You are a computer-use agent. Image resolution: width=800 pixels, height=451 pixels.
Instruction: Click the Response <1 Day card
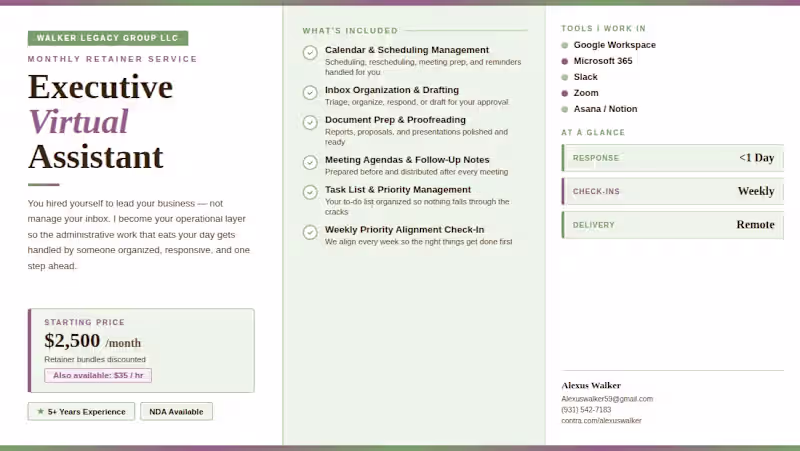672,158
